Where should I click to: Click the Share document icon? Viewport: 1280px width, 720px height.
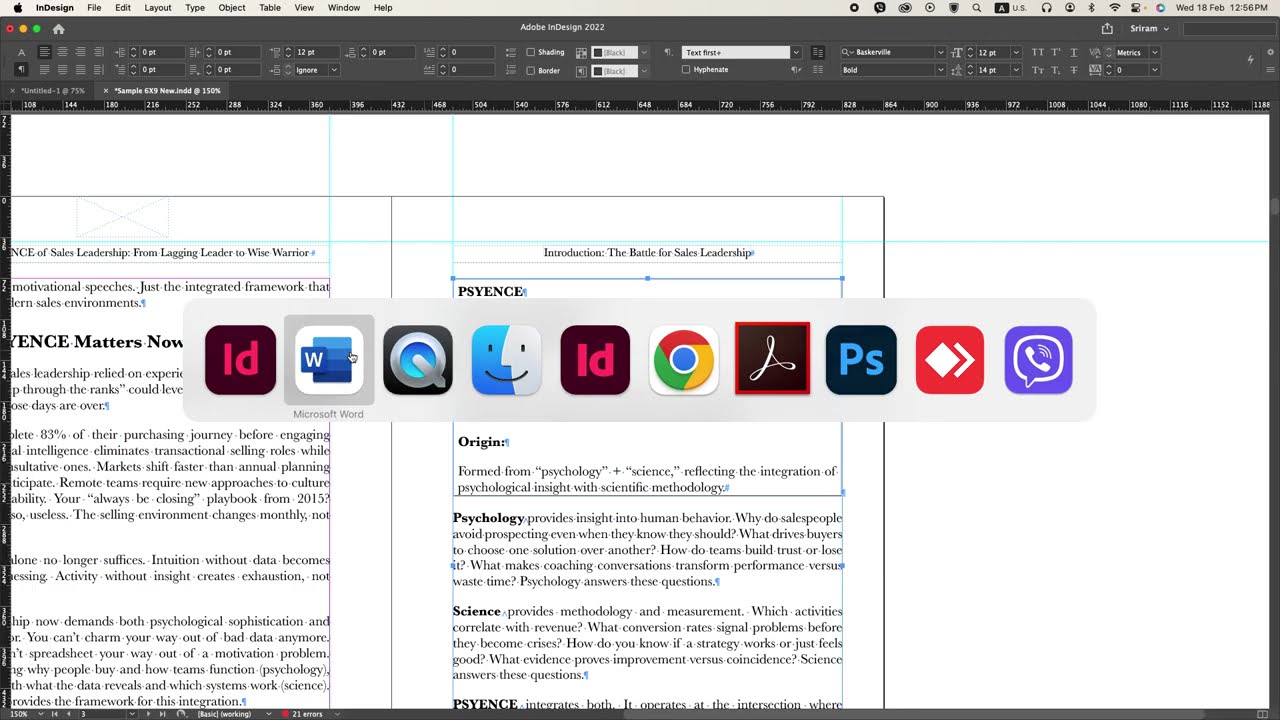(x=1107, y=29)
